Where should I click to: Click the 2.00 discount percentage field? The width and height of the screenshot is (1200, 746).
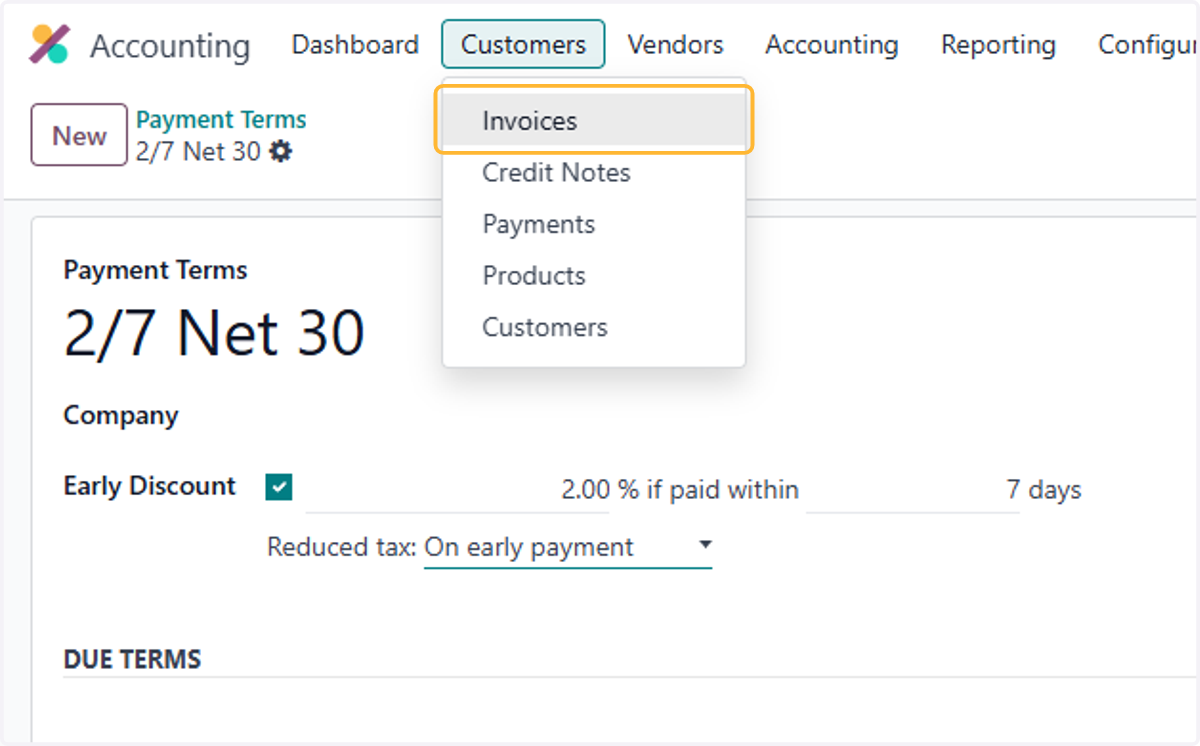pos(457,490)
